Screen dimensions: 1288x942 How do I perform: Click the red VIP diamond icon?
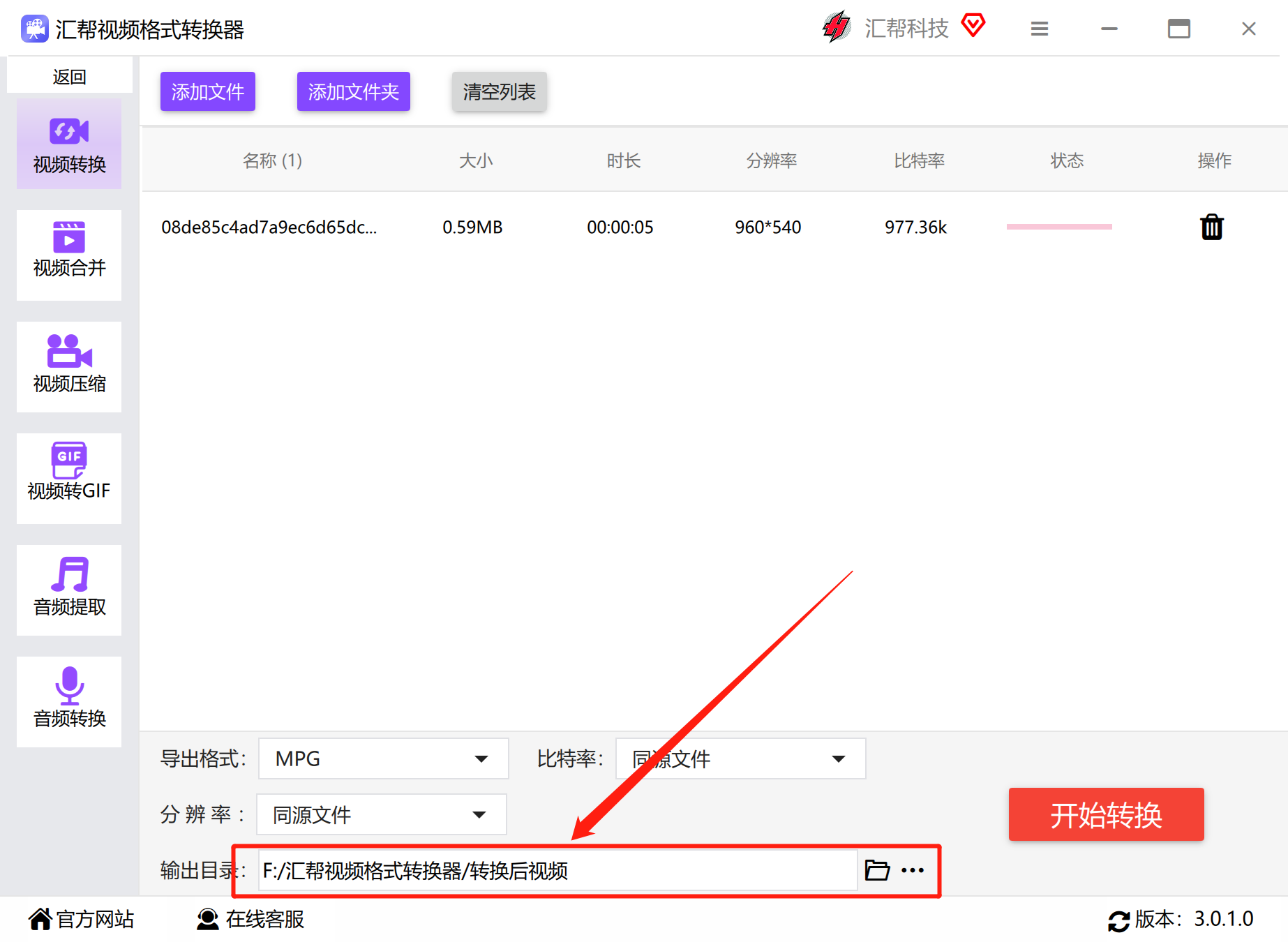click(973, 26)
